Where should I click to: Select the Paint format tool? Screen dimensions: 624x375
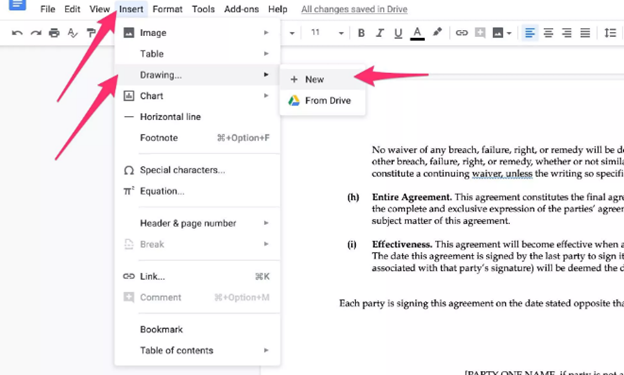[x=91, y=33]
